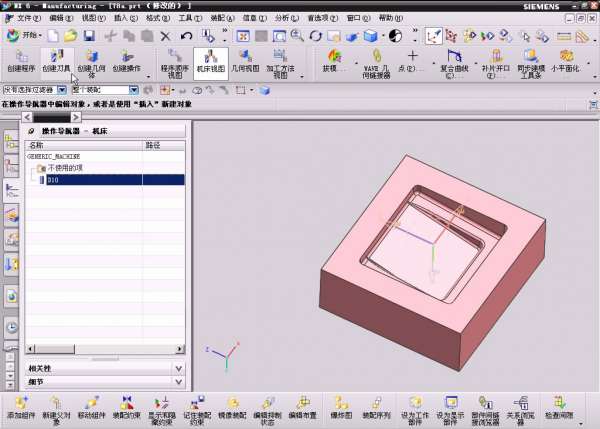
Task: Open dropdown arrow next to Point (点)
Action: click(434, 64)
